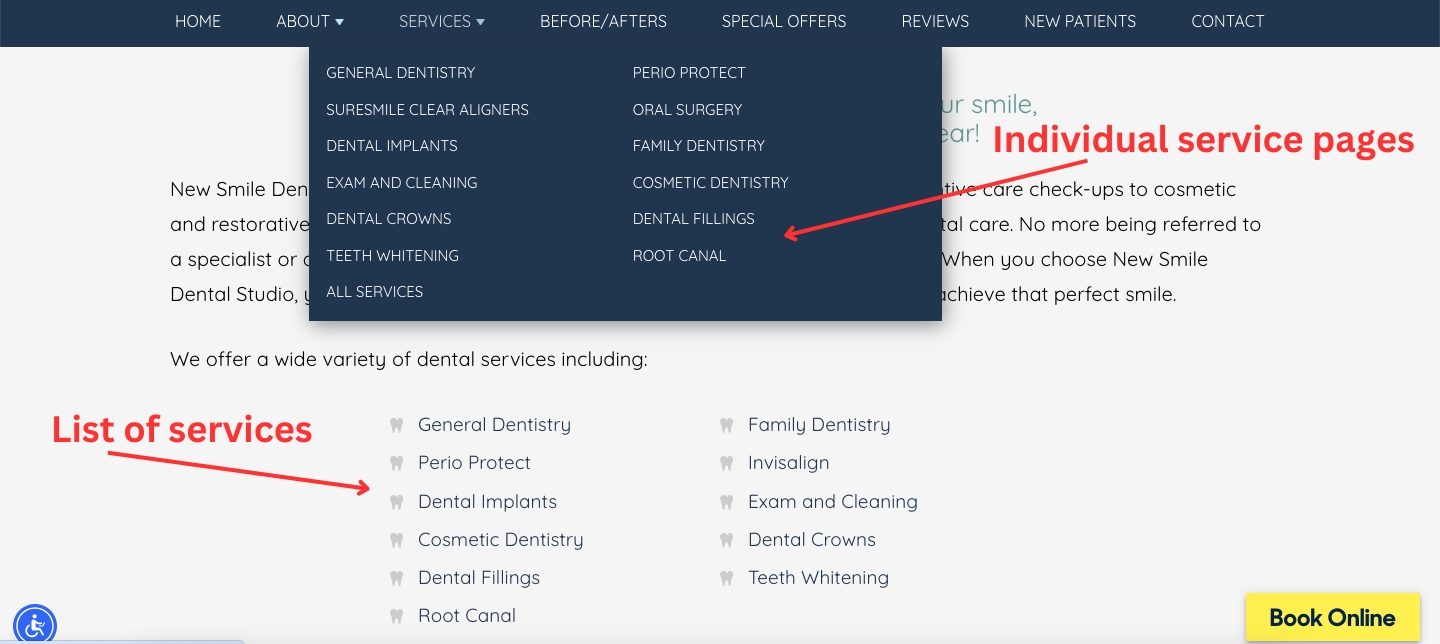Select HOME in the navigation bar
1440x644 pixels.
point(197,21)
